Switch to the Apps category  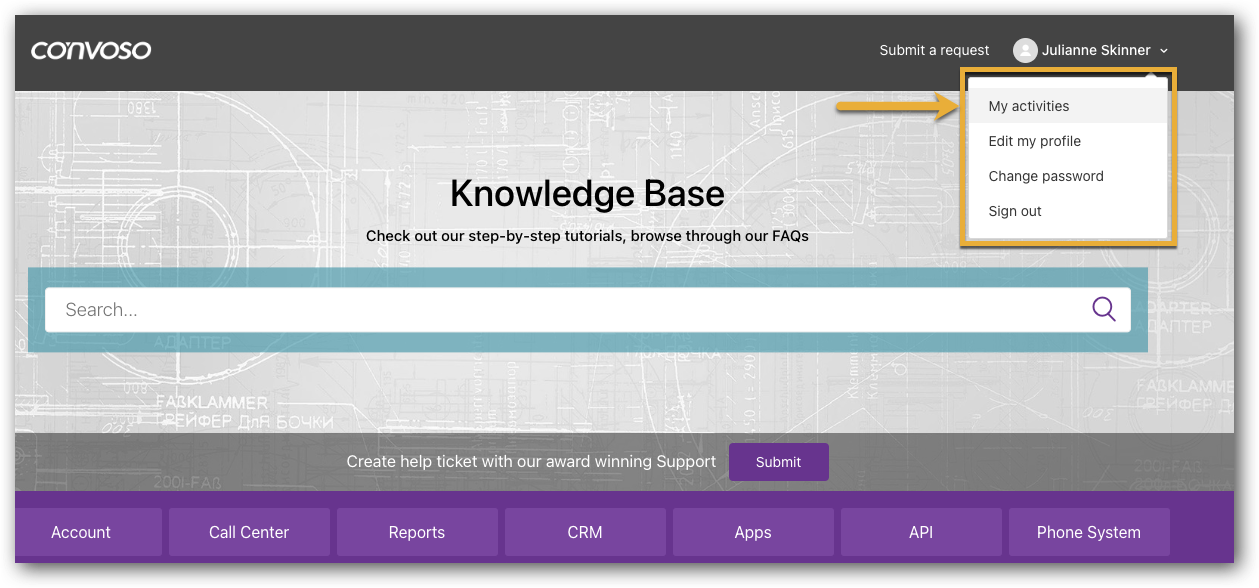tap(753, 532)
